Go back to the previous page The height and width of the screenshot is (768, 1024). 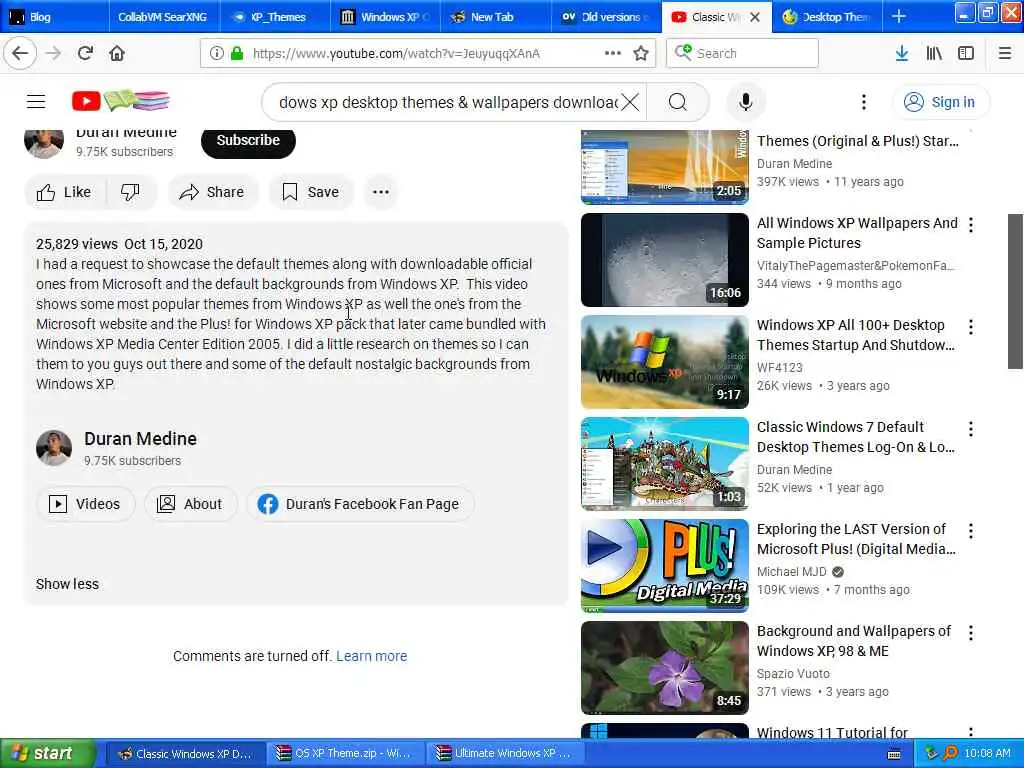[x=20, y=53]
